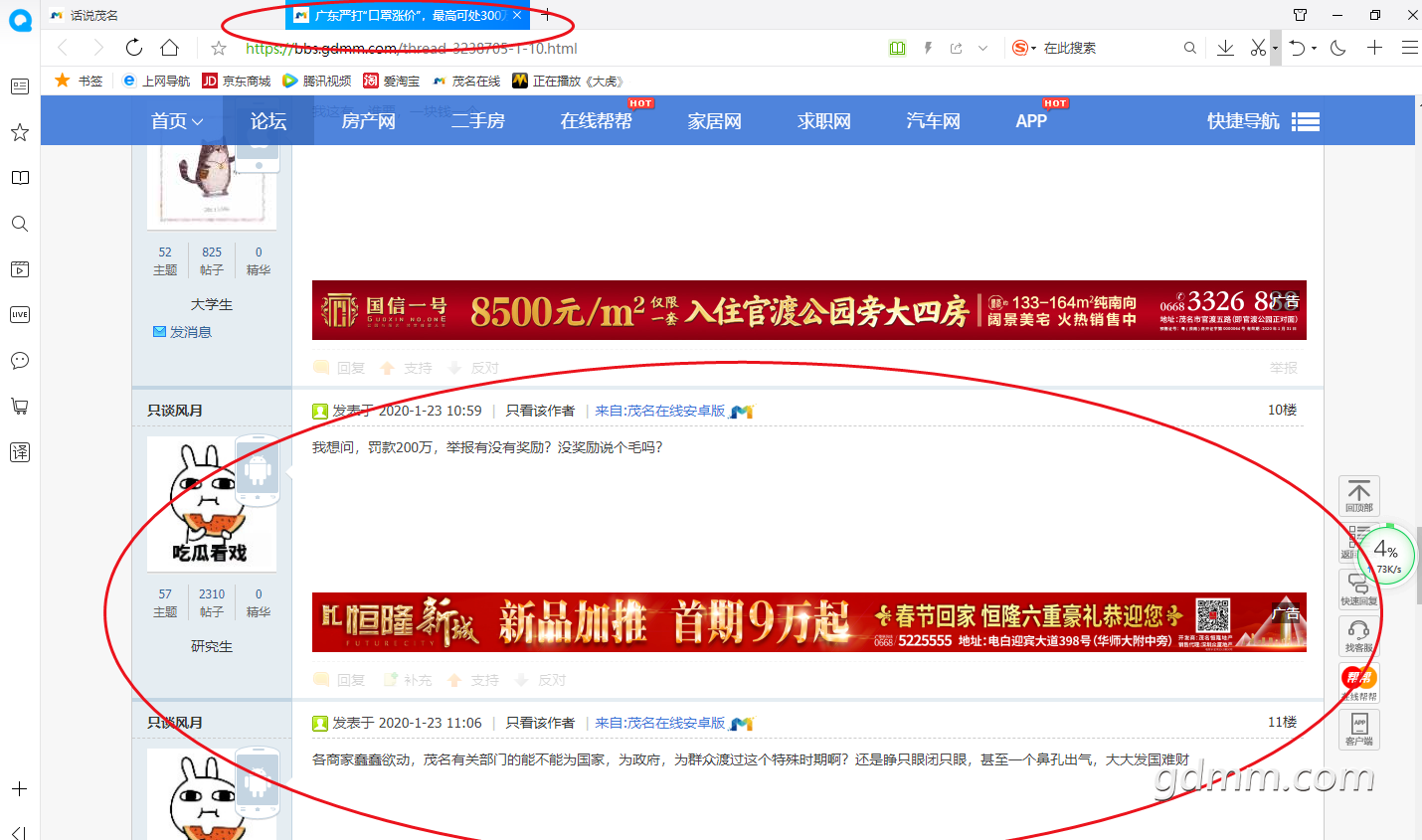Open favorites star in left sidebar
This screenshot has height=840, width=1422.
[20, 132]
